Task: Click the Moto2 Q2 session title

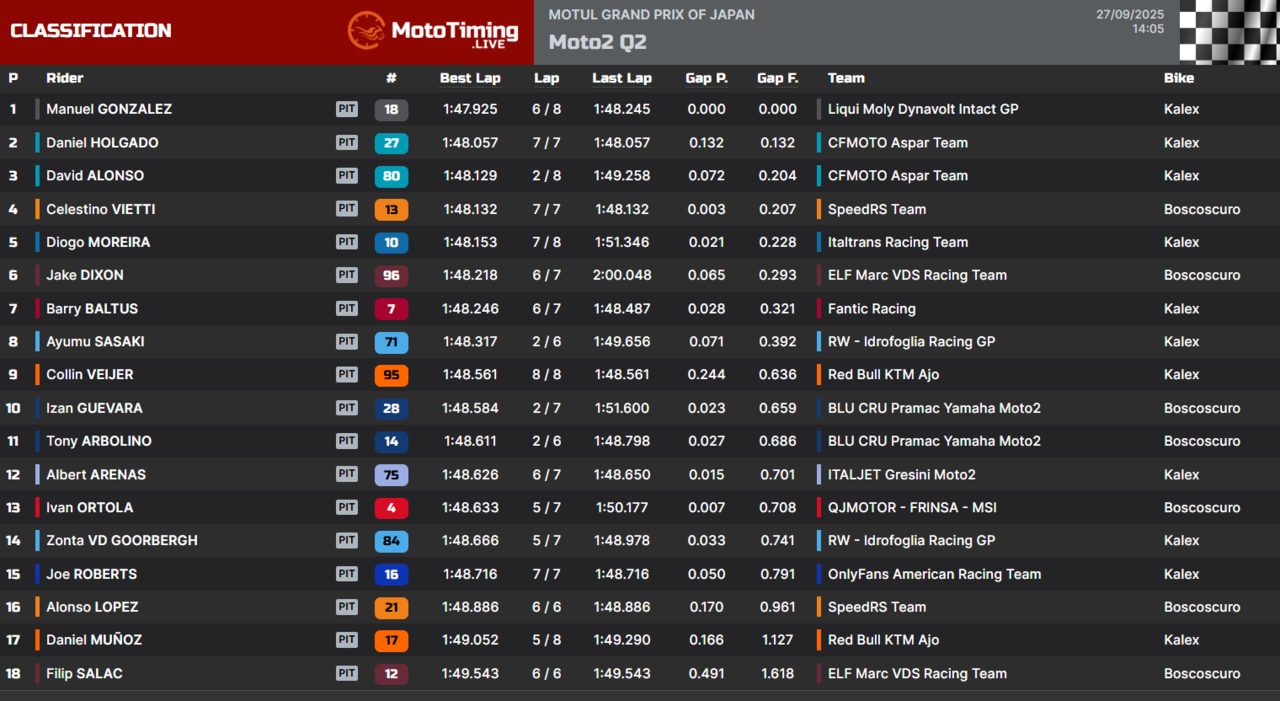Action: pos(598,42)
